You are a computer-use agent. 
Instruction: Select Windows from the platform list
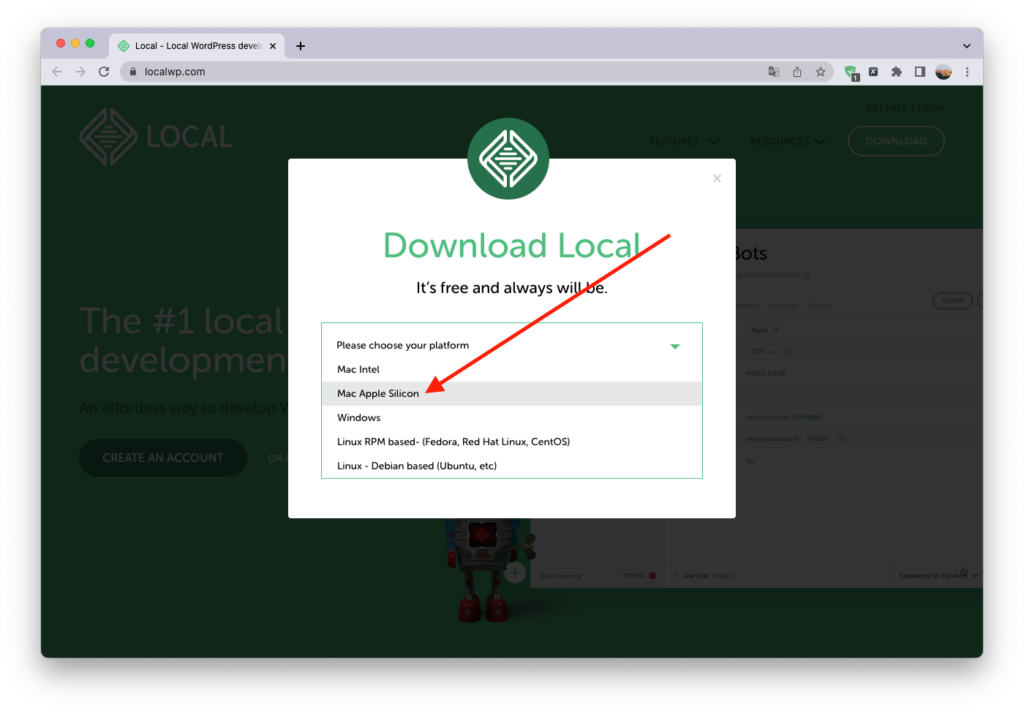click(511, 417)
